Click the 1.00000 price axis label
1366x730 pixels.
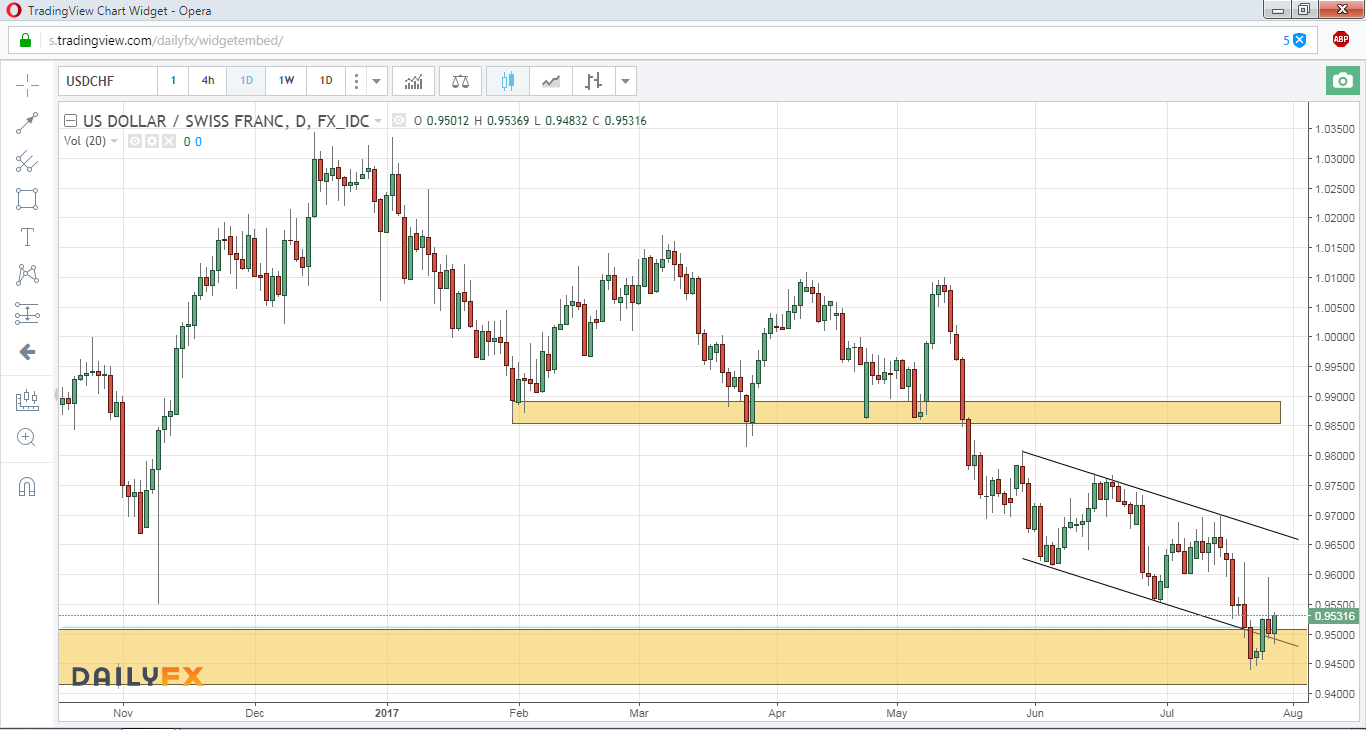1335,337
